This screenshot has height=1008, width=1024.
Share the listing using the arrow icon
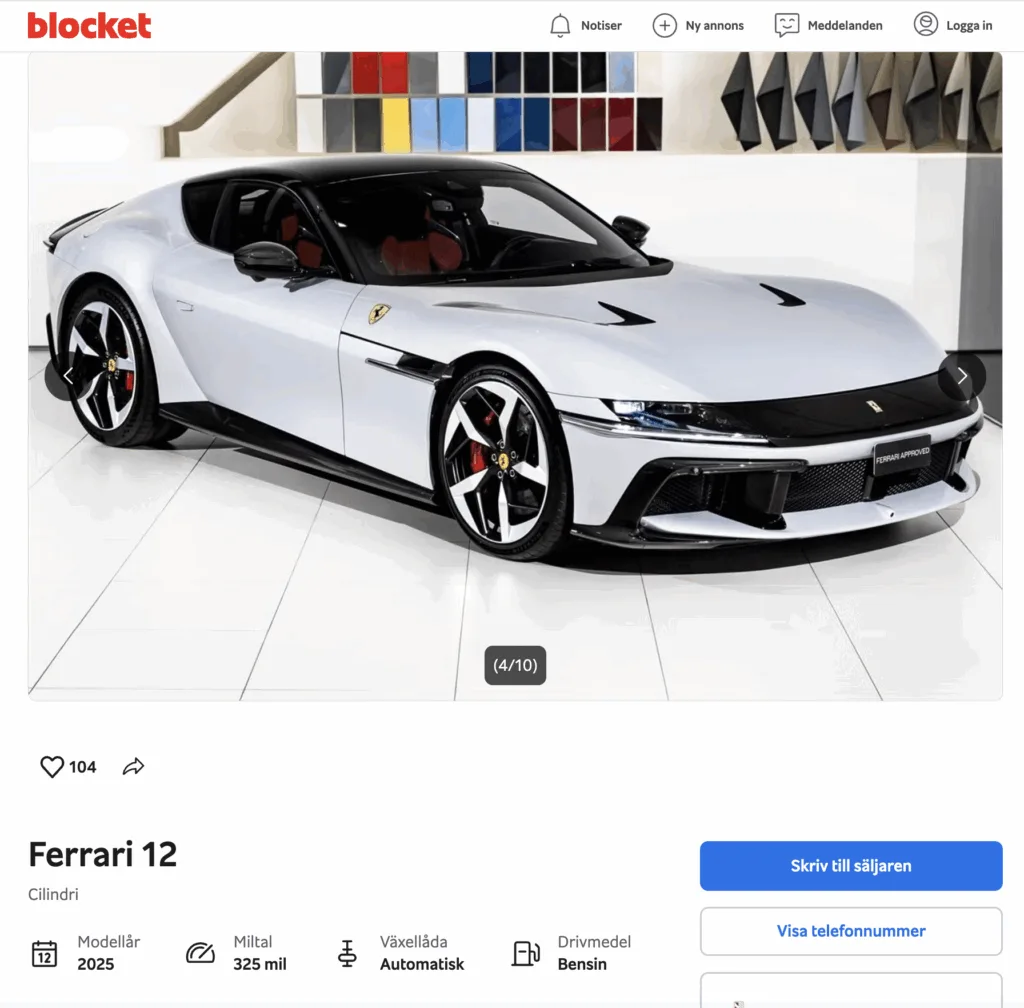tap(133, 766)
